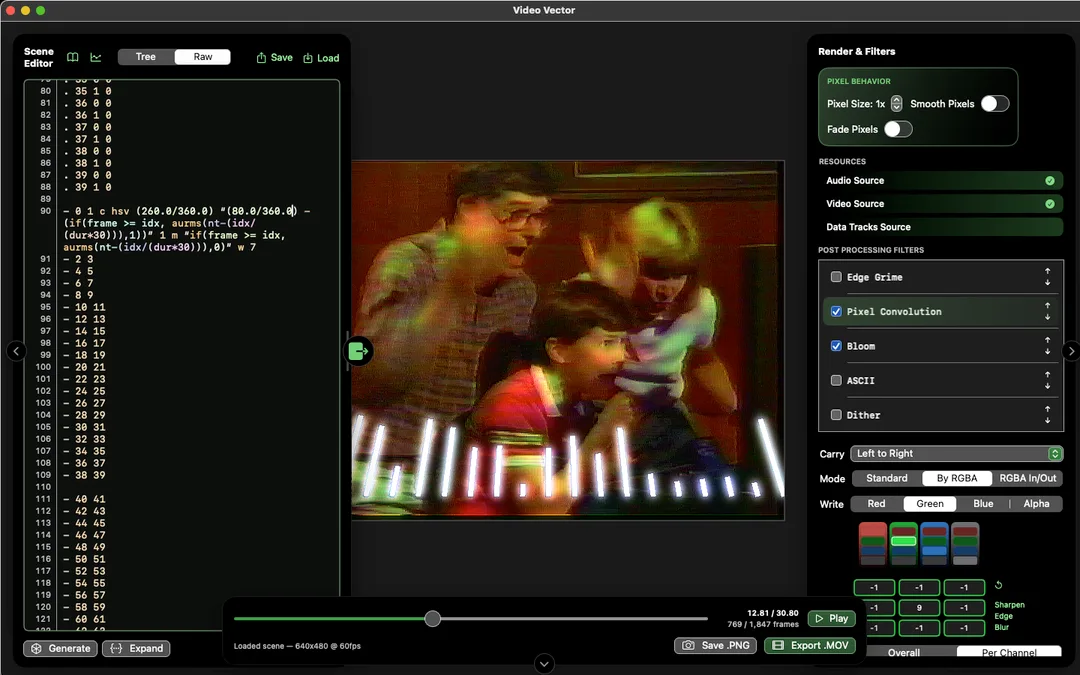Reorder Pixel Convolution filter with its arrows
This screenshot has width=1080, height=675.
pos(1047,311)
